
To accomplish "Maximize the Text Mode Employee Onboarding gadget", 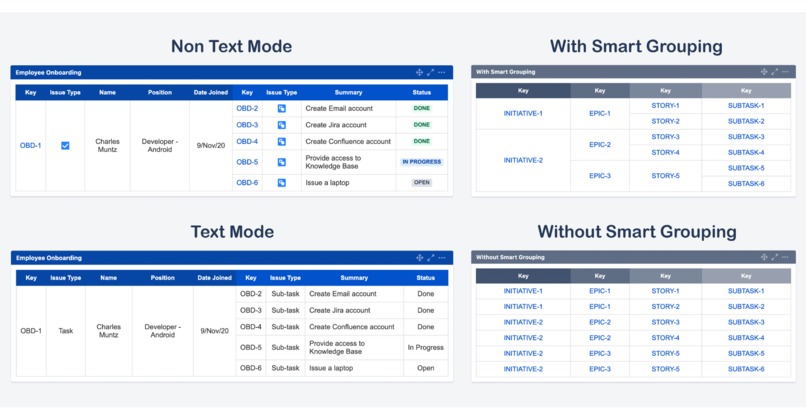I will 431,258.
